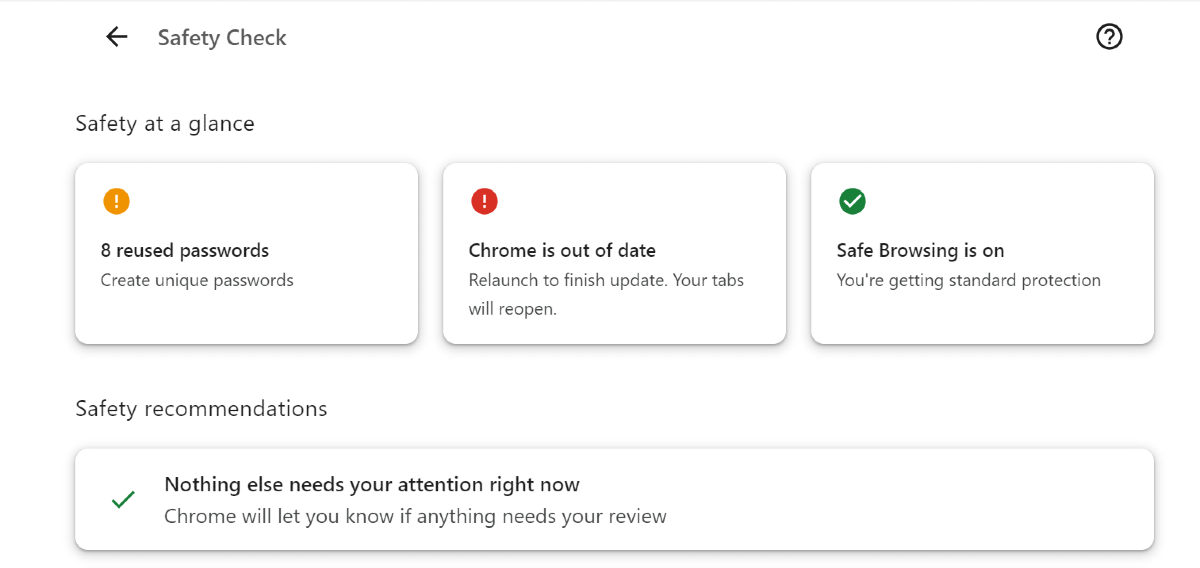
Task: Click the green checkmark in Safety recommendations card
Action: click(x=123, y=499)
